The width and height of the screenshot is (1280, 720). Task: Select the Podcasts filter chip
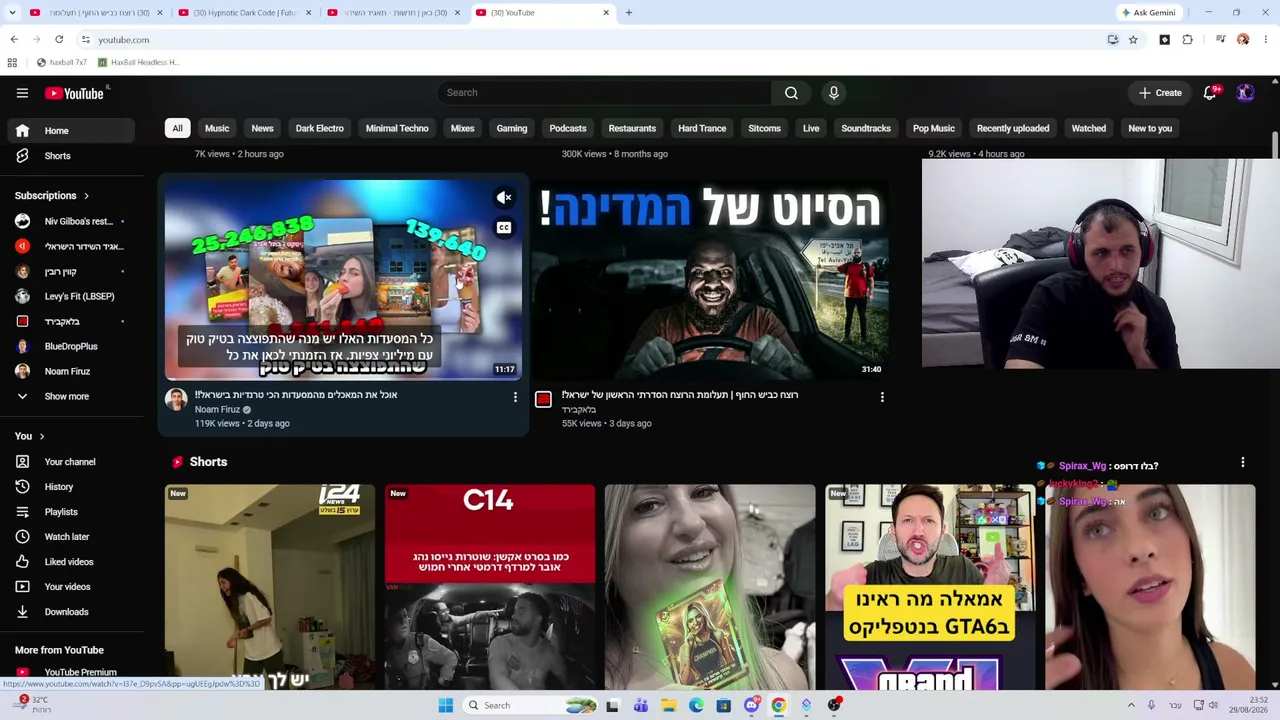coord(568,128)
